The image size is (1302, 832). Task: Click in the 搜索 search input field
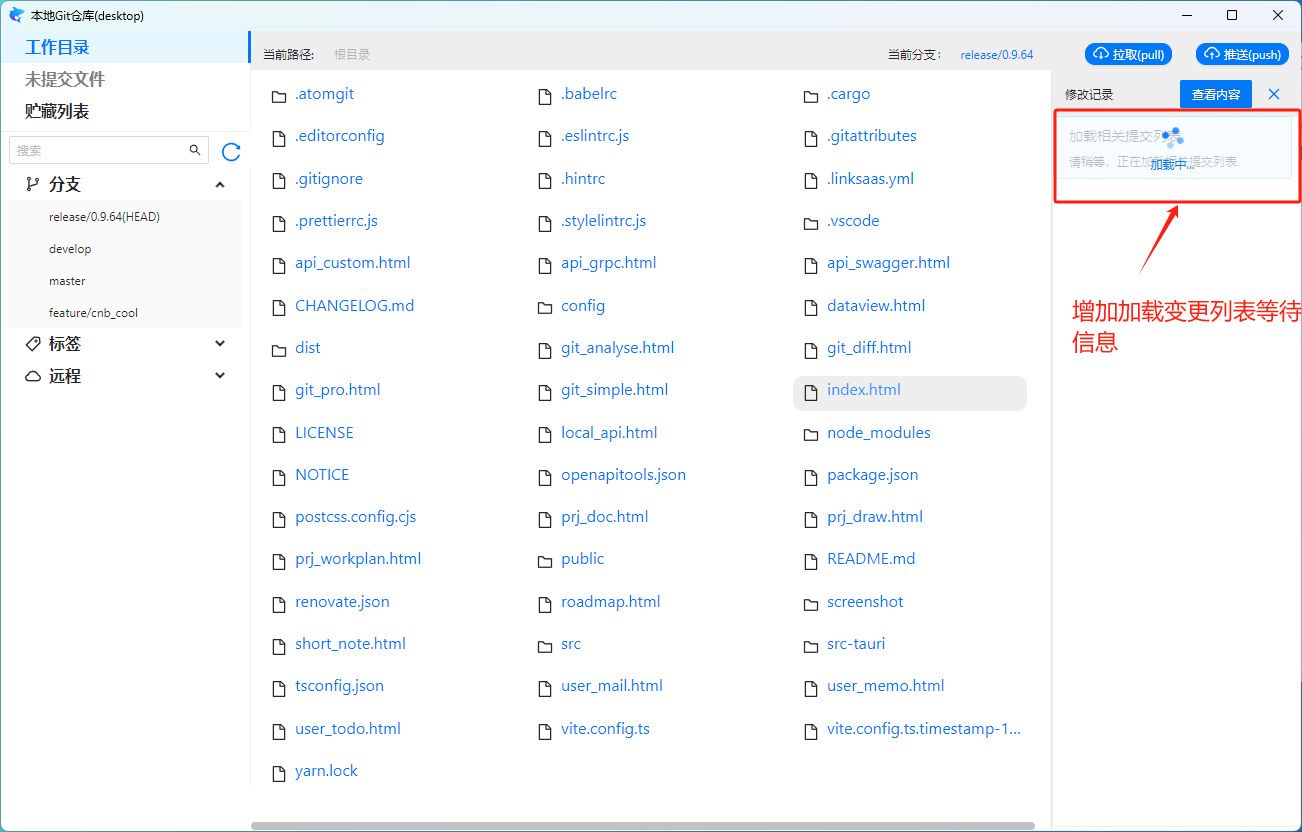point(98,150)
